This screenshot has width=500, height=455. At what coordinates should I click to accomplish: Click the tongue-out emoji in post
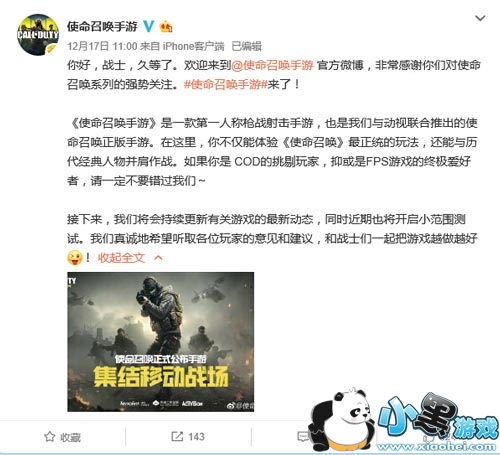coord(75,258)
